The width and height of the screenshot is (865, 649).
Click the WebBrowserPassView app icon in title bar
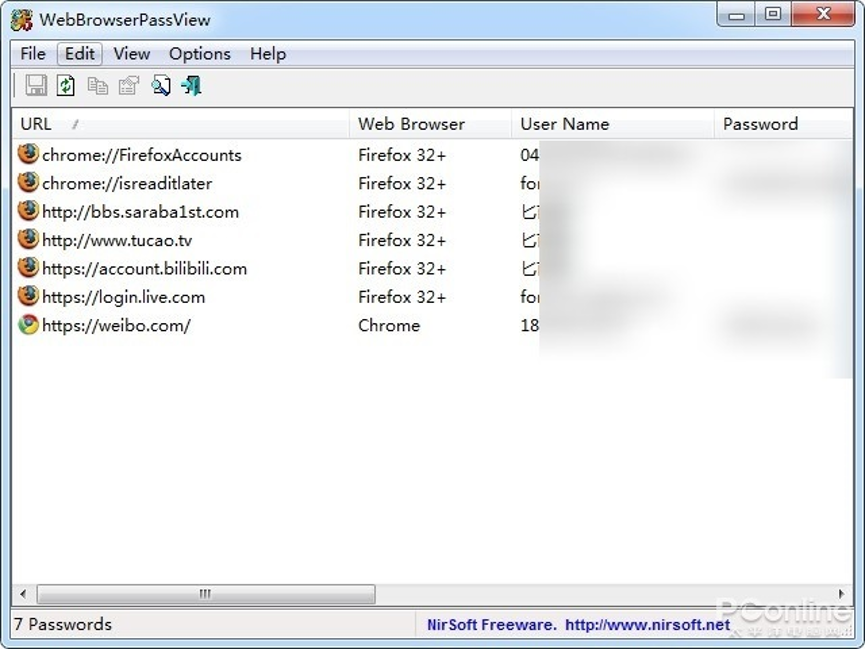[22, 20]
